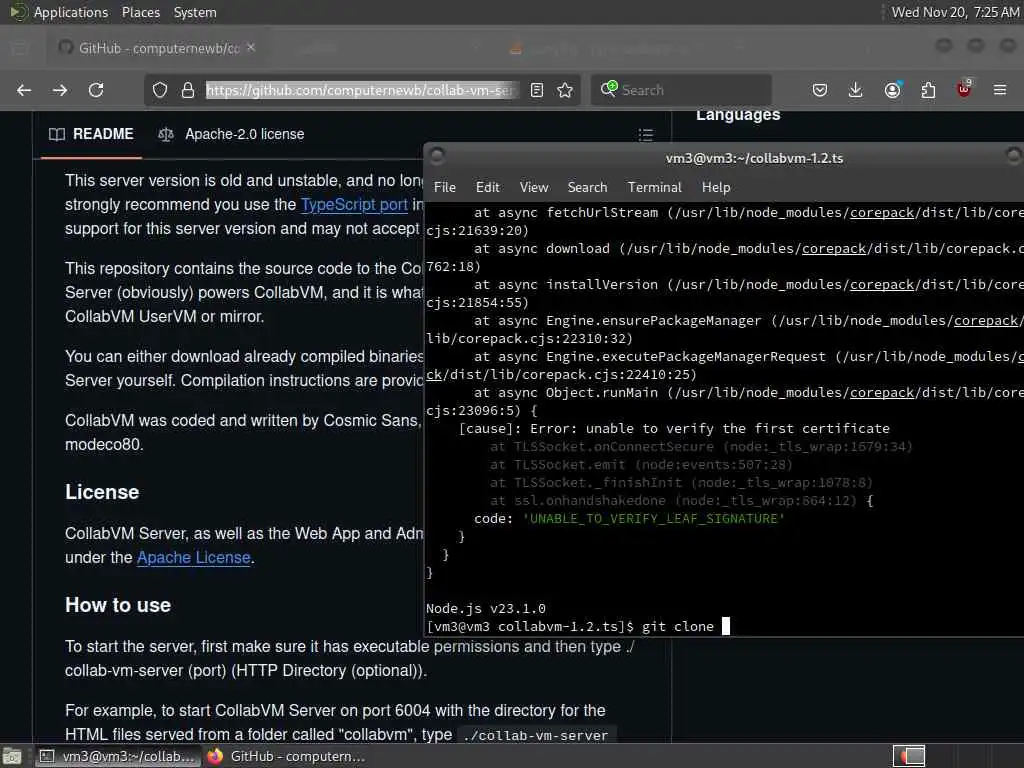Click the License heading
This screenshot has height=768, width=1024.
coord(102,492)
